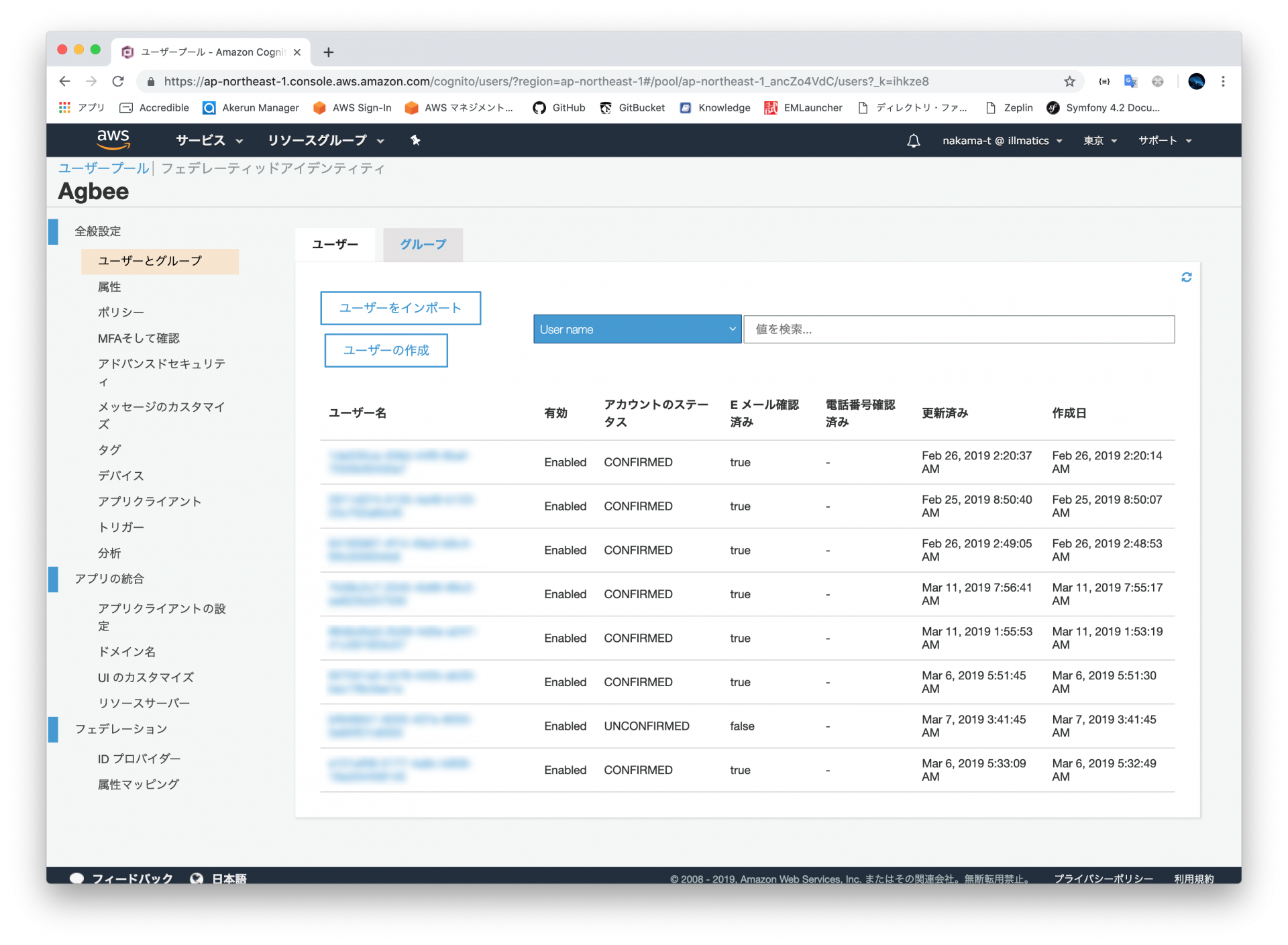Screen dimensions: 1288x945
Task: Open a new browser tab with plus icon
Action: pyautogui.click(x=328, y=52)
